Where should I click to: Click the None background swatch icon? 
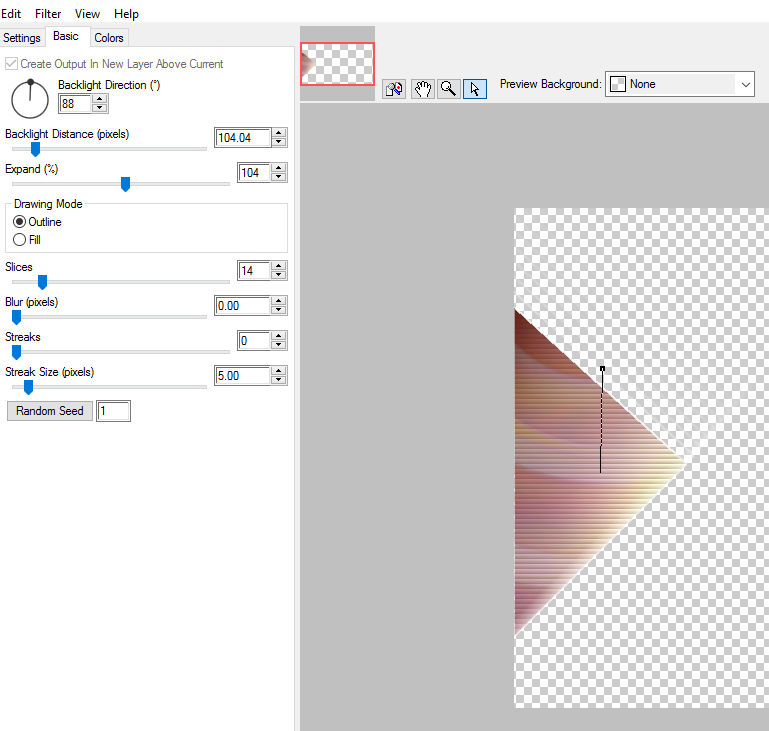[618, 84]
